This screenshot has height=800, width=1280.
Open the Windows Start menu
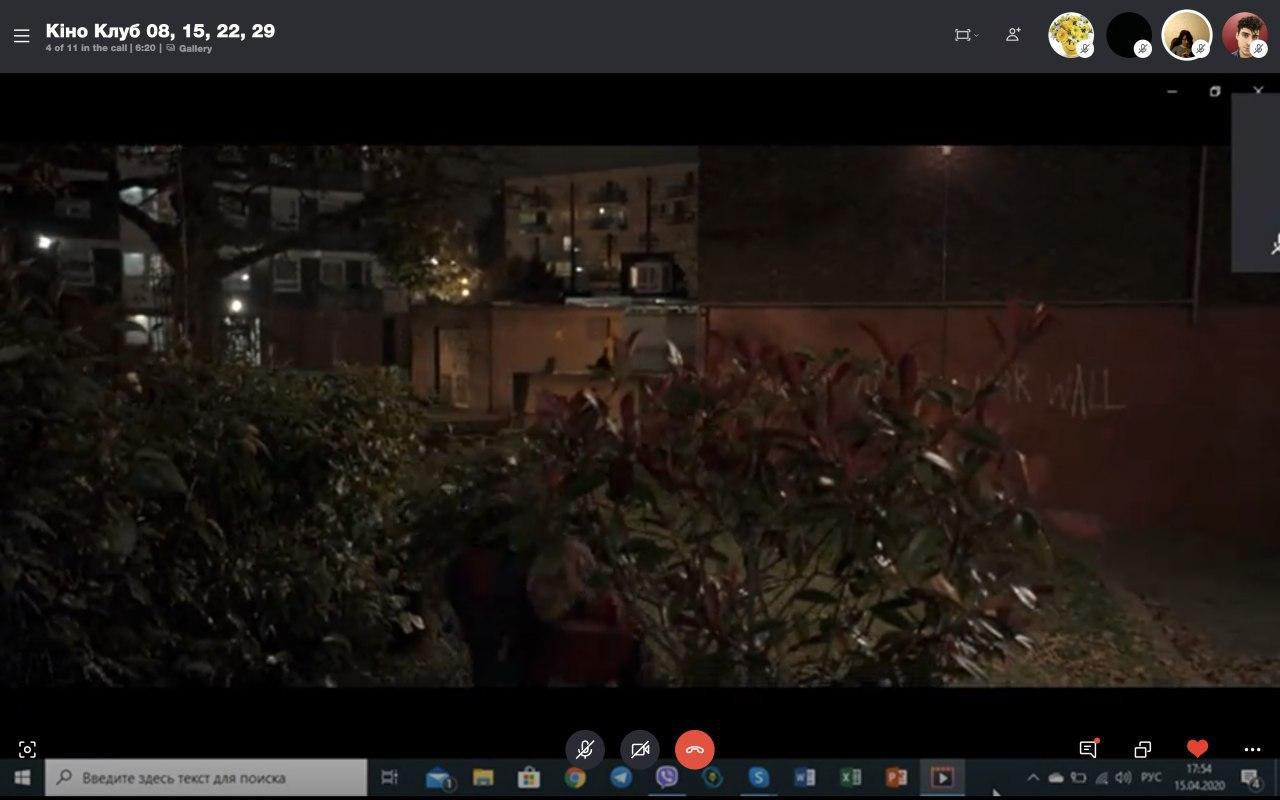coord(22,777)
